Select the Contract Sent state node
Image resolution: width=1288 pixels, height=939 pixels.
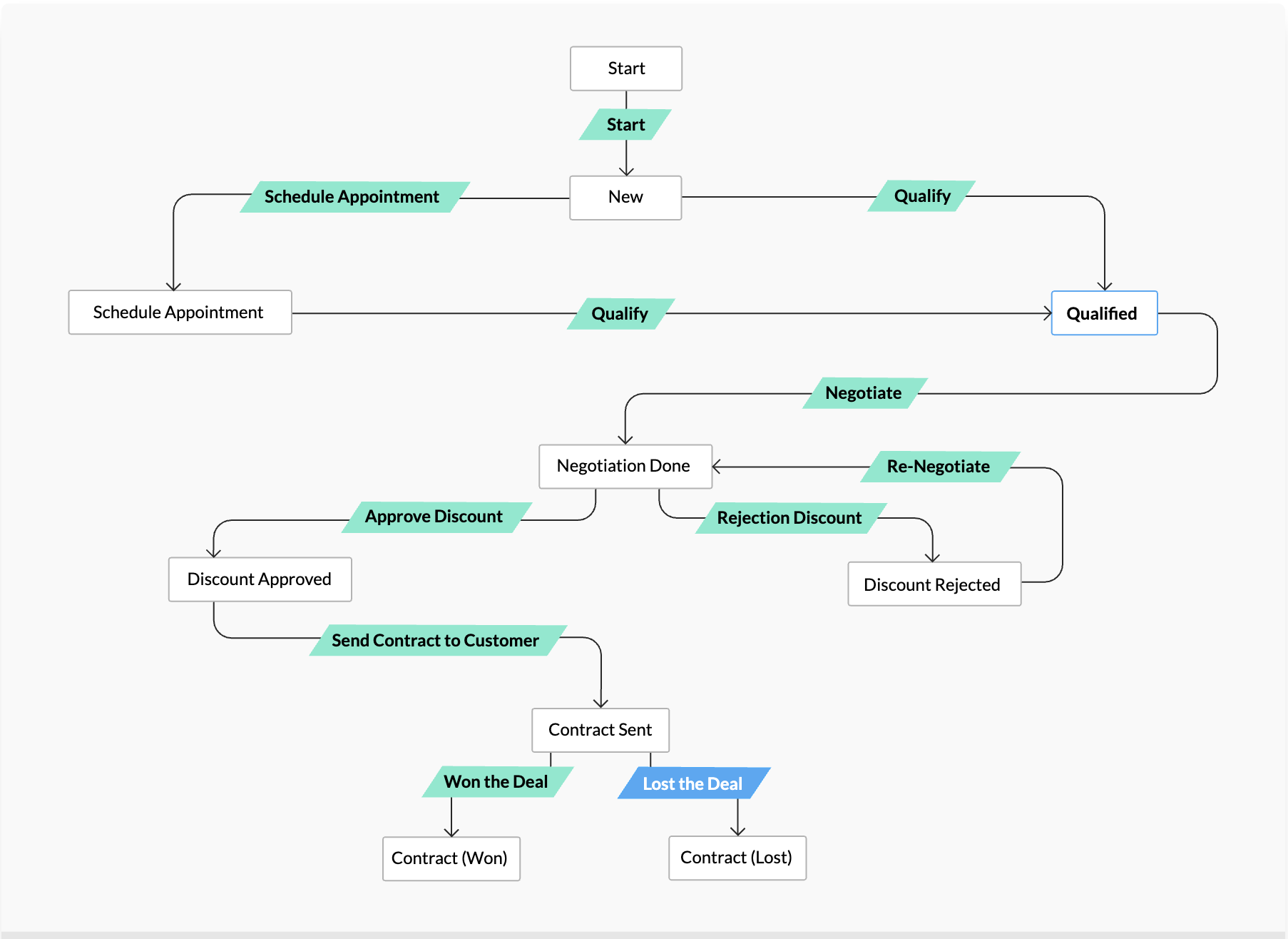pos(600,730)
